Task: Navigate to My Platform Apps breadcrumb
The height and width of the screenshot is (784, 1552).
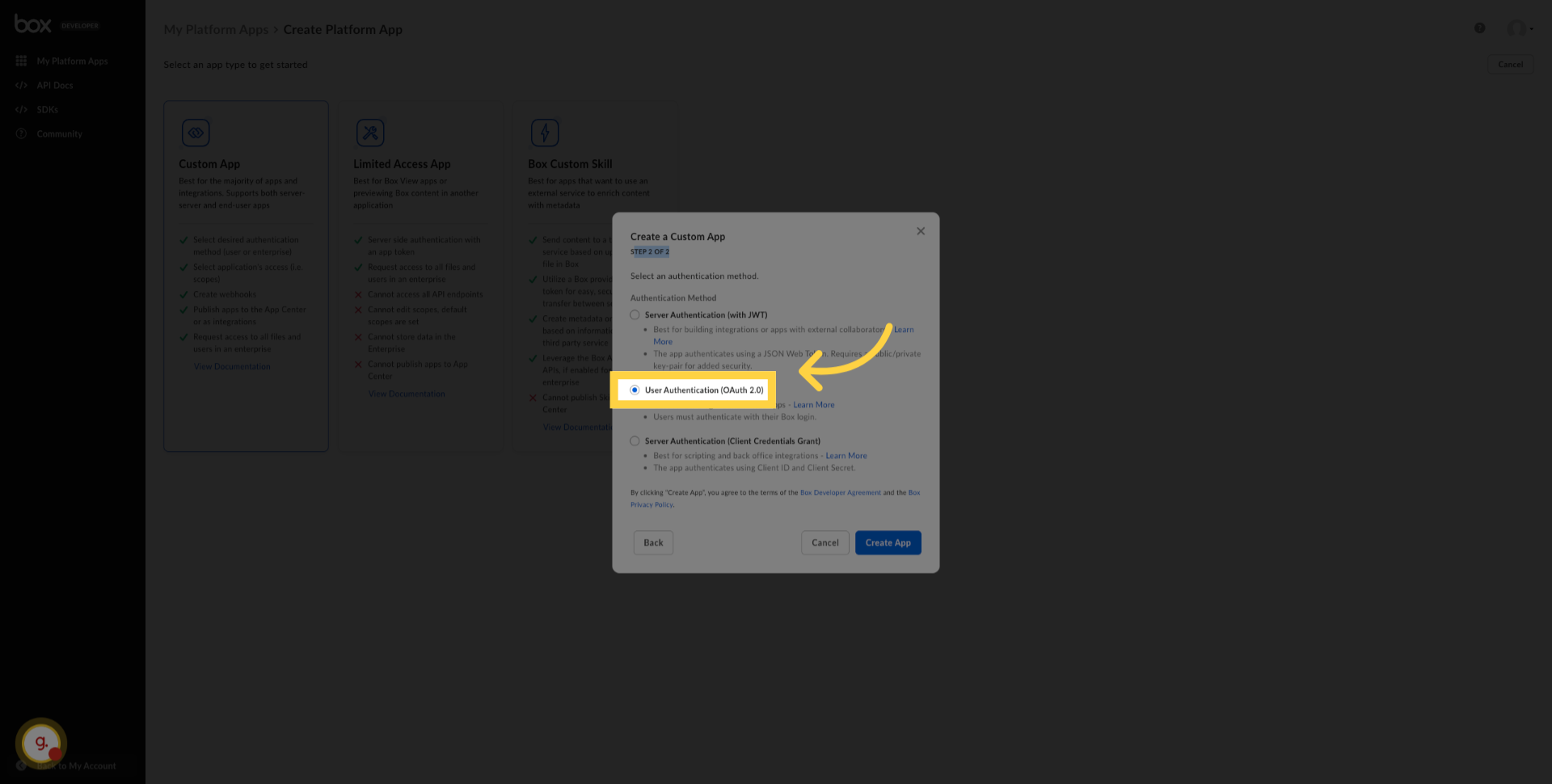Action: 215,29
